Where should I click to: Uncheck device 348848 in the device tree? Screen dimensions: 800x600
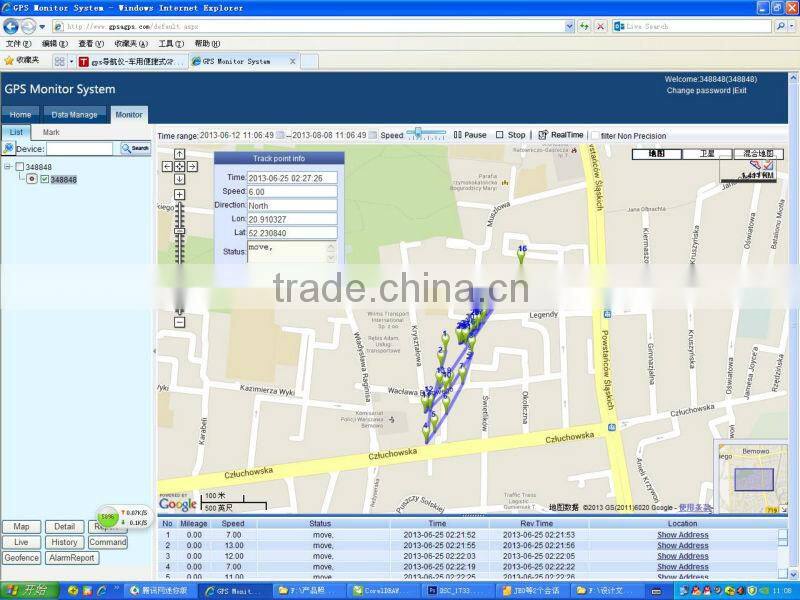(x=45, y=179)
